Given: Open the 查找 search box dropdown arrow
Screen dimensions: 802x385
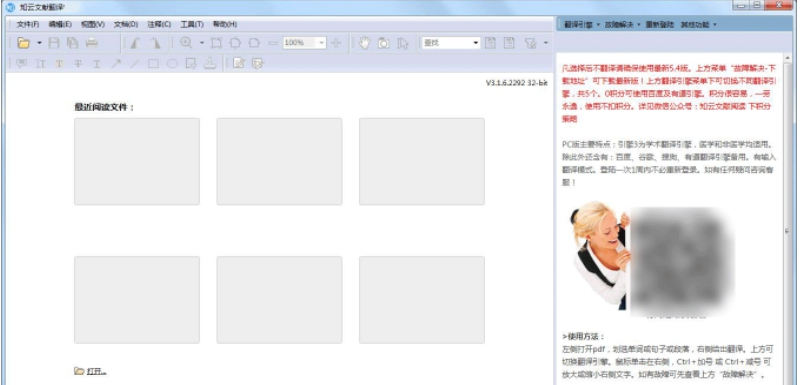Looking at the screenshot, I should point(476,43).
